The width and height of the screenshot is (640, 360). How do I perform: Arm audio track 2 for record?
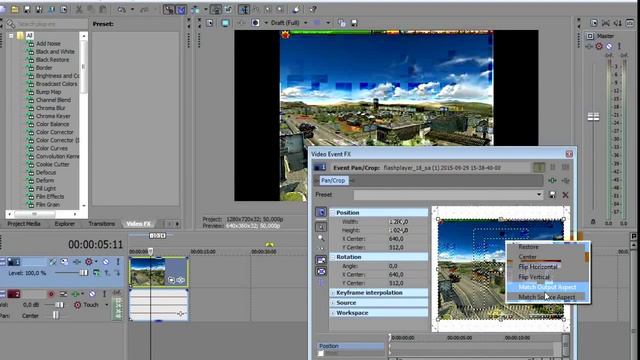click(x=51, y=294)
